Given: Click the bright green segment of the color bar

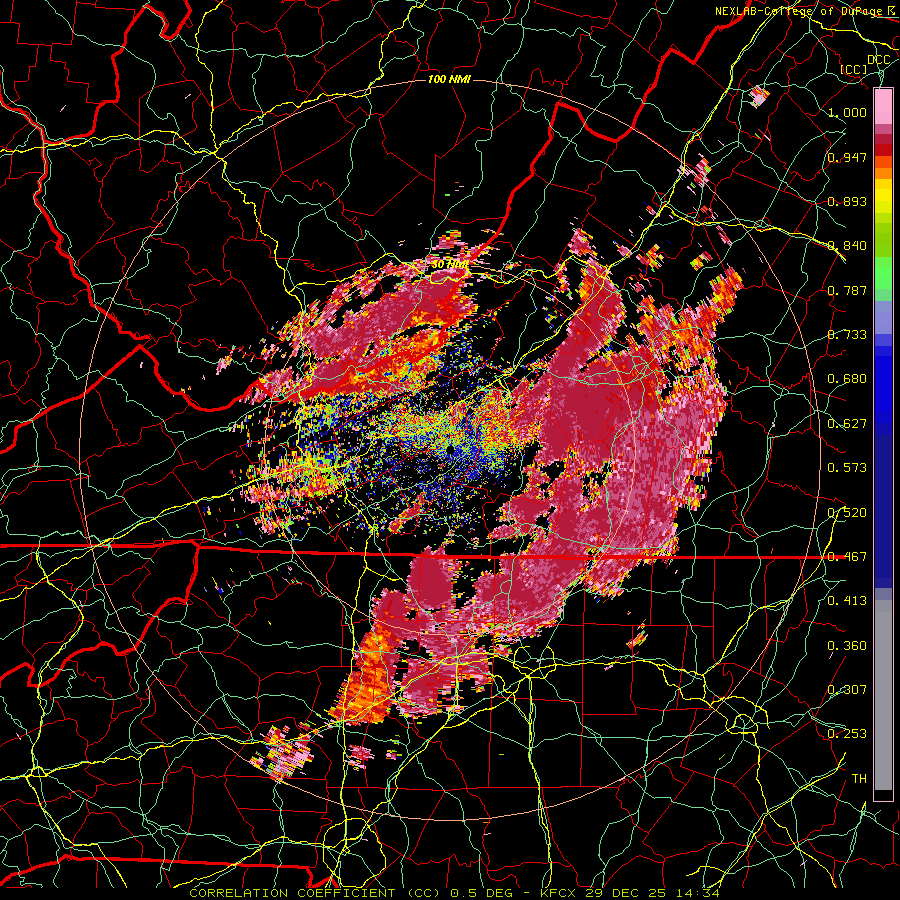Looking at the screenshot, I should tap(883, 273).
